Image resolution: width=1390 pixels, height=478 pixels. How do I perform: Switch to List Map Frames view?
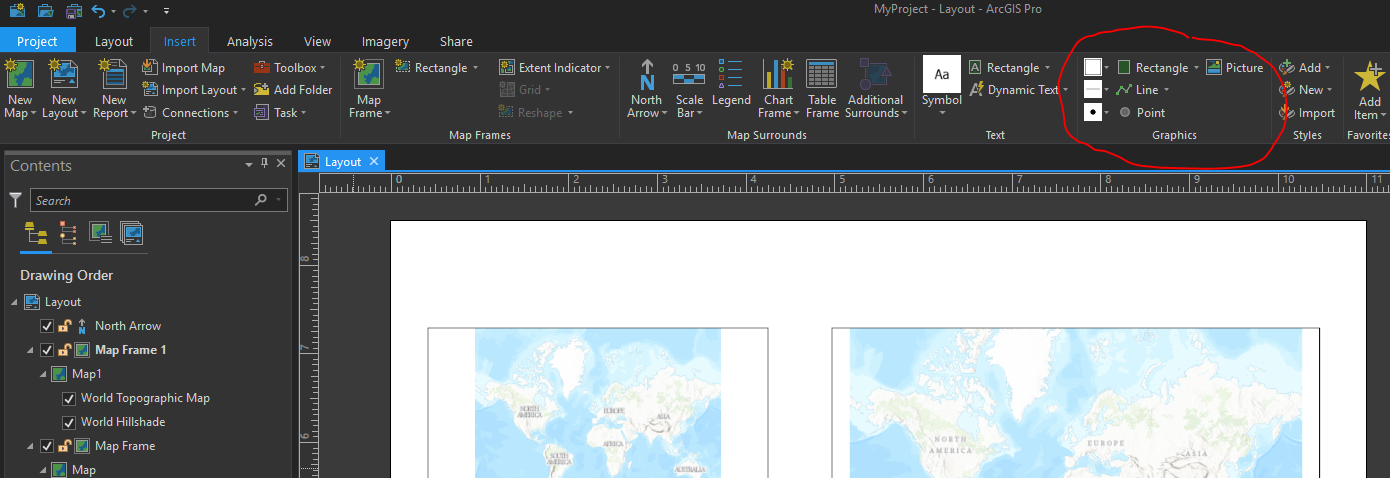[100, 234]
